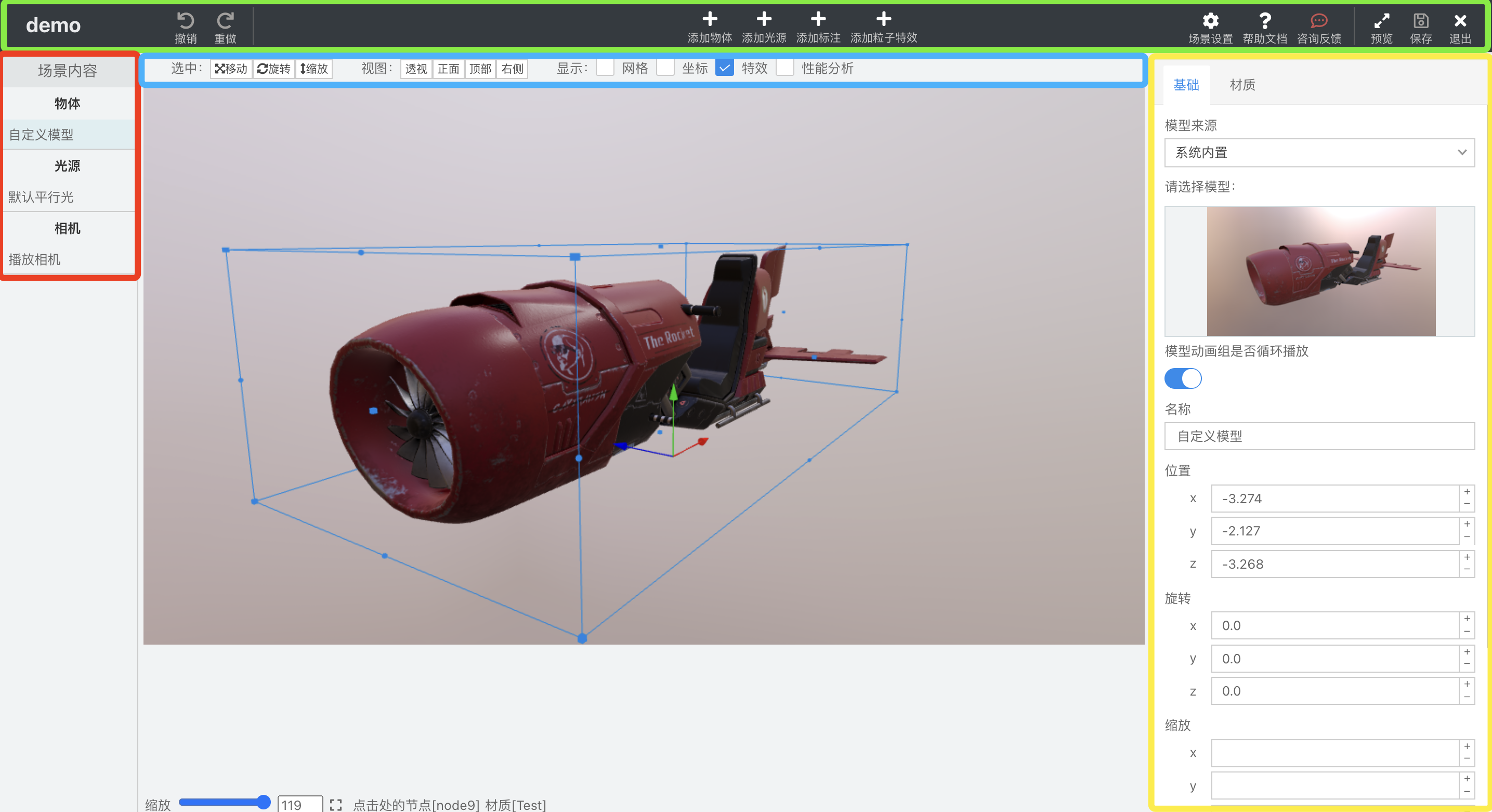Increment rotation y with plus stepper
Image resolution: width=1492 pixels, height=812 pixels.
1467,652
